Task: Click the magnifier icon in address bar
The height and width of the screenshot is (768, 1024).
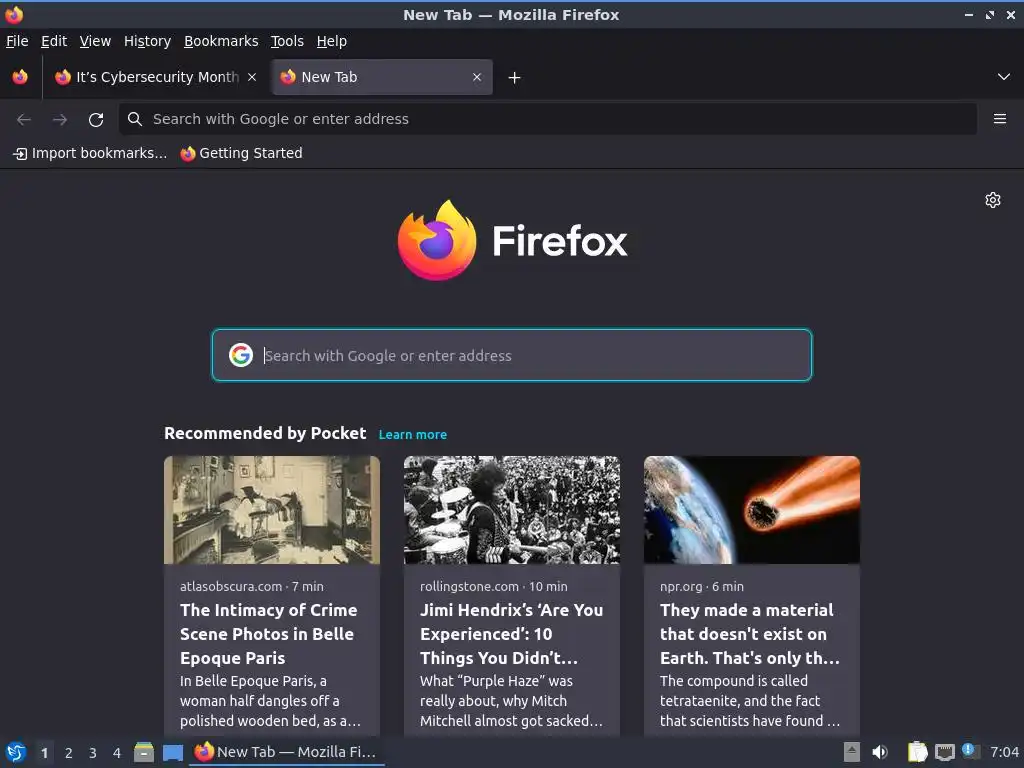Action: tap(135, 119)
